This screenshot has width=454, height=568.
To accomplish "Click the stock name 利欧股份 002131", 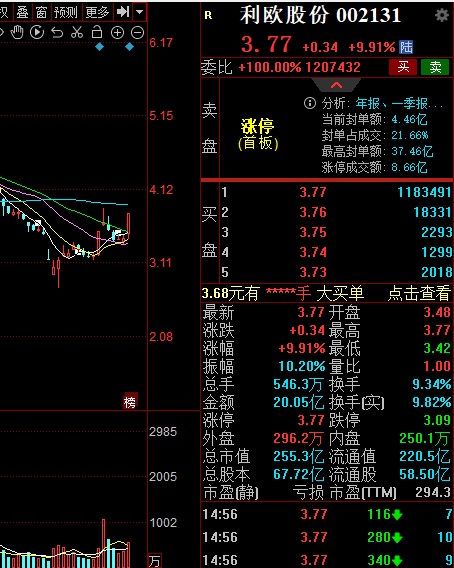I will (x=320, y=16).
